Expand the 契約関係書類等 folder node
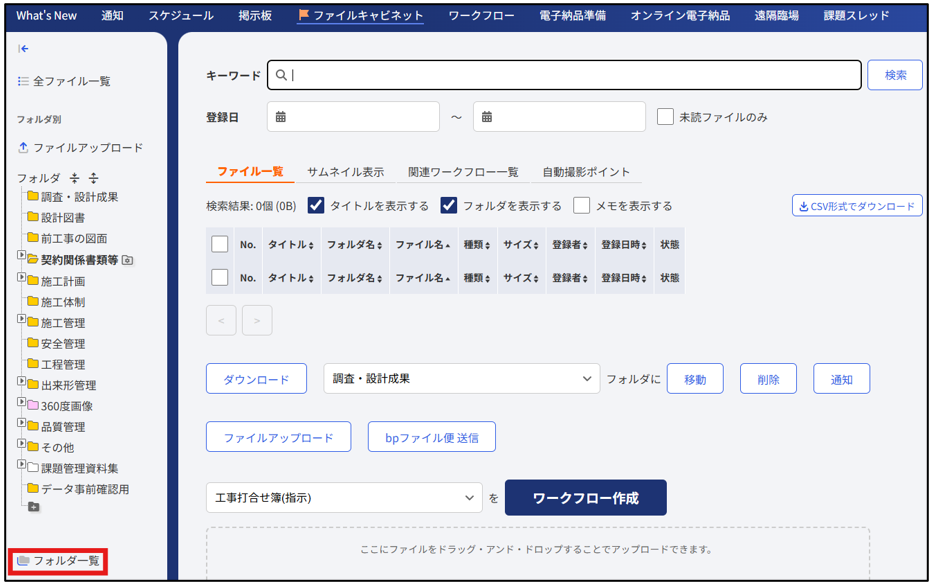 (21, 255)
